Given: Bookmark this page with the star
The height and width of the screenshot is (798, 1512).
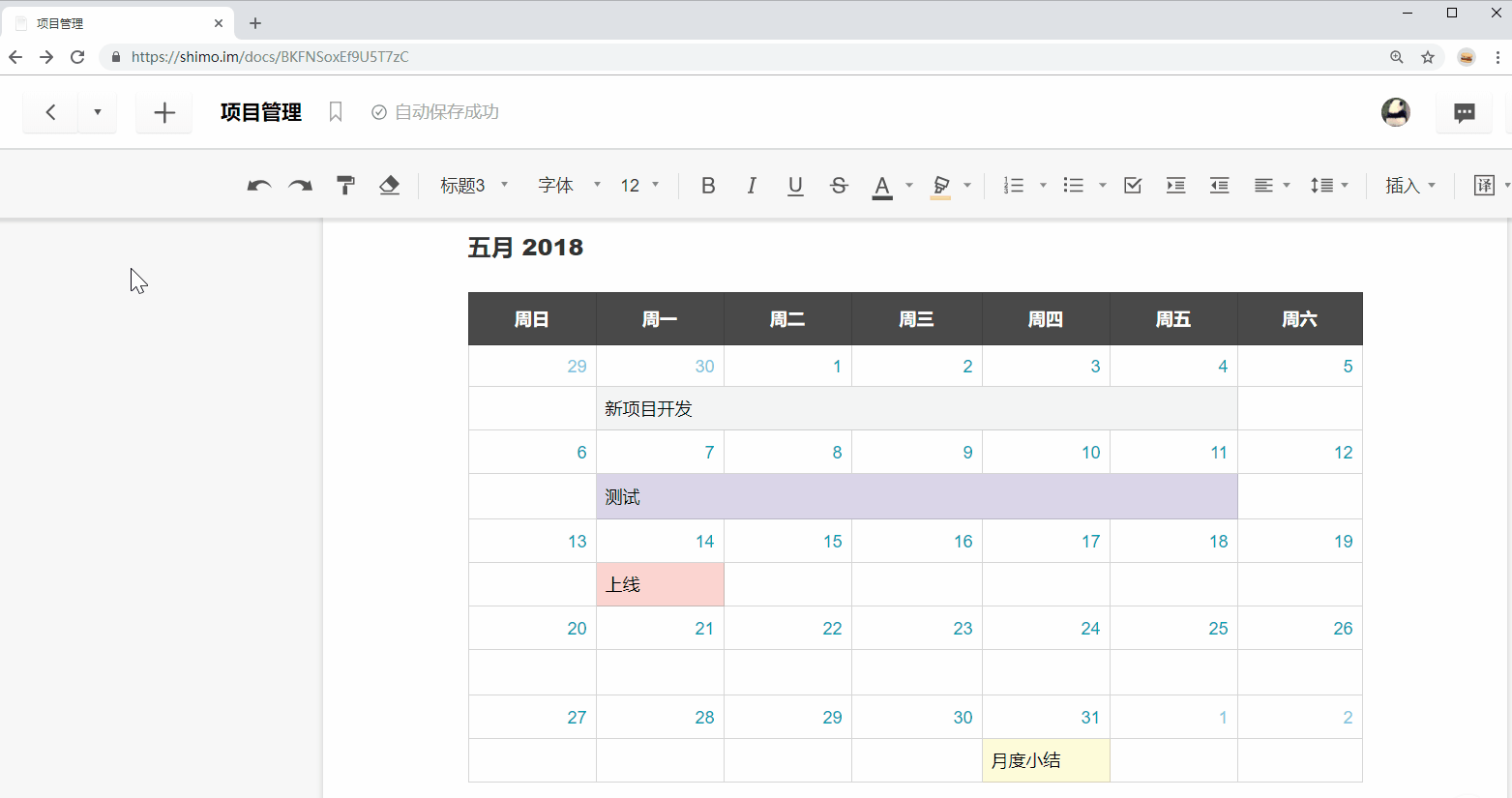Looking at the screenshot, I should click(1428, 57).
